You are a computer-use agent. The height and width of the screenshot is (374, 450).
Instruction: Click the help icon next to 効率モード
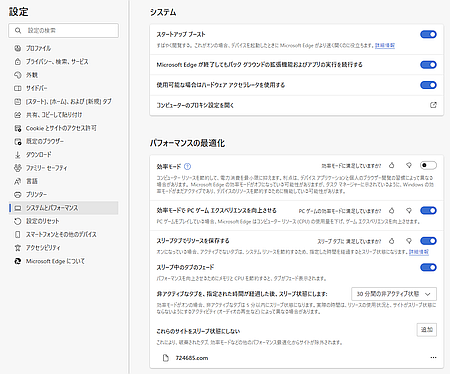188,166
